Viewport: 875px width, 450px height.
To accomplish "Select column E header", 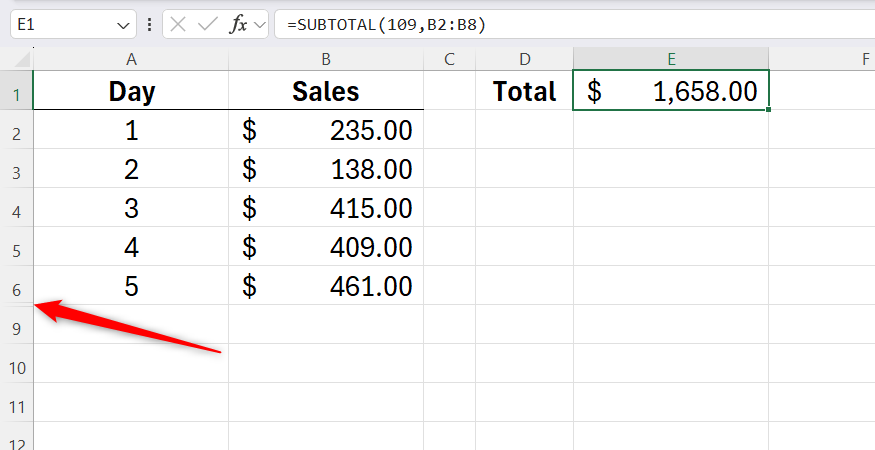I will 671,59.
